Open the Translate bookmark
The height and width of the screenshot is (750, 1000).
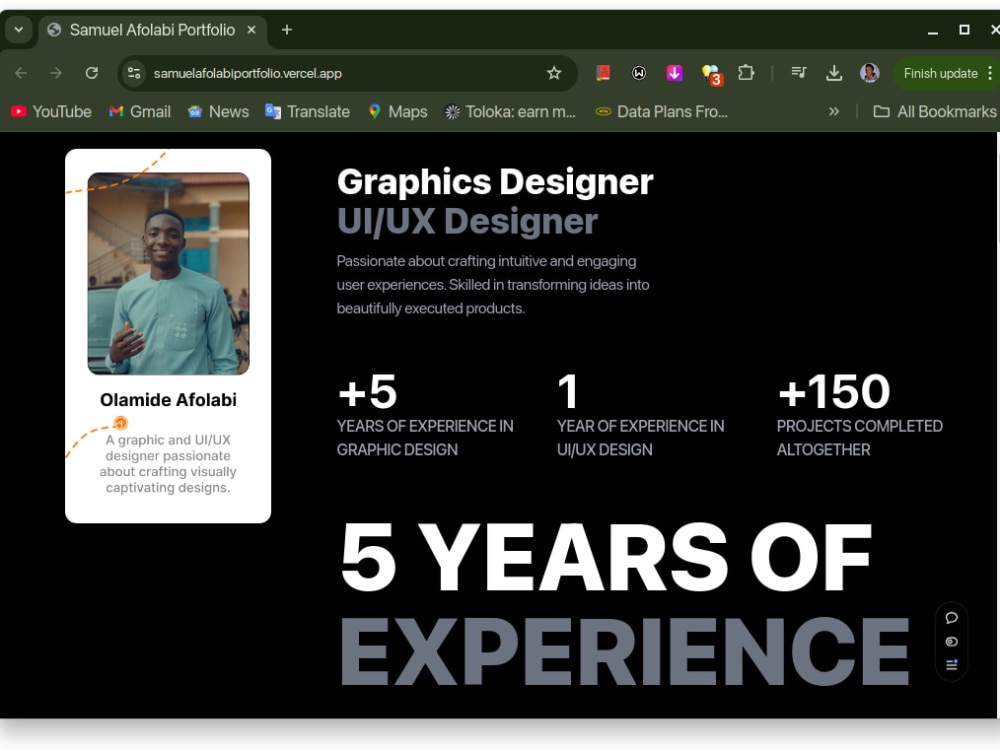(x=307, y=112)
